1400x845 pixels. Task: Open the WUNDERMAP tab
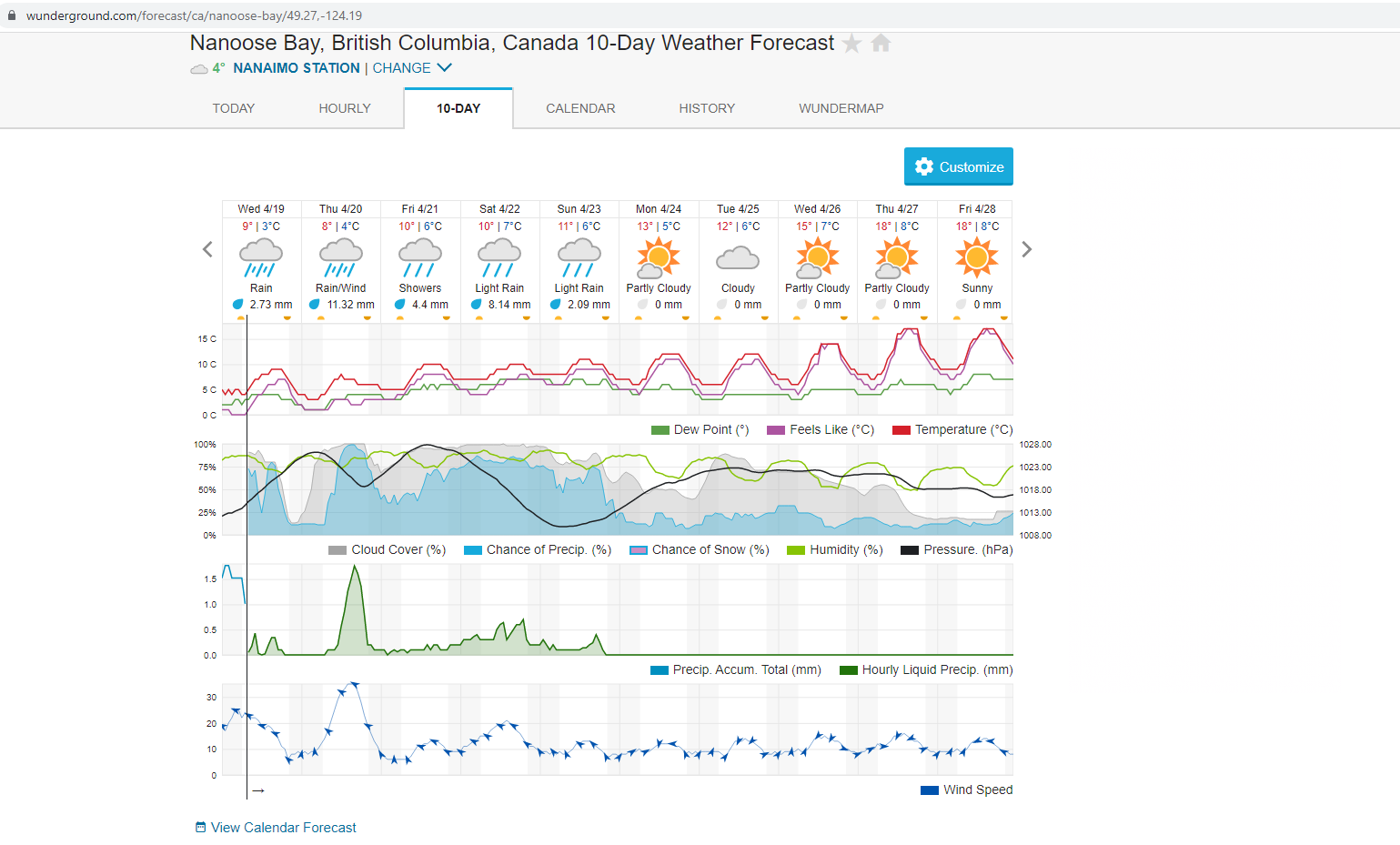841,108
